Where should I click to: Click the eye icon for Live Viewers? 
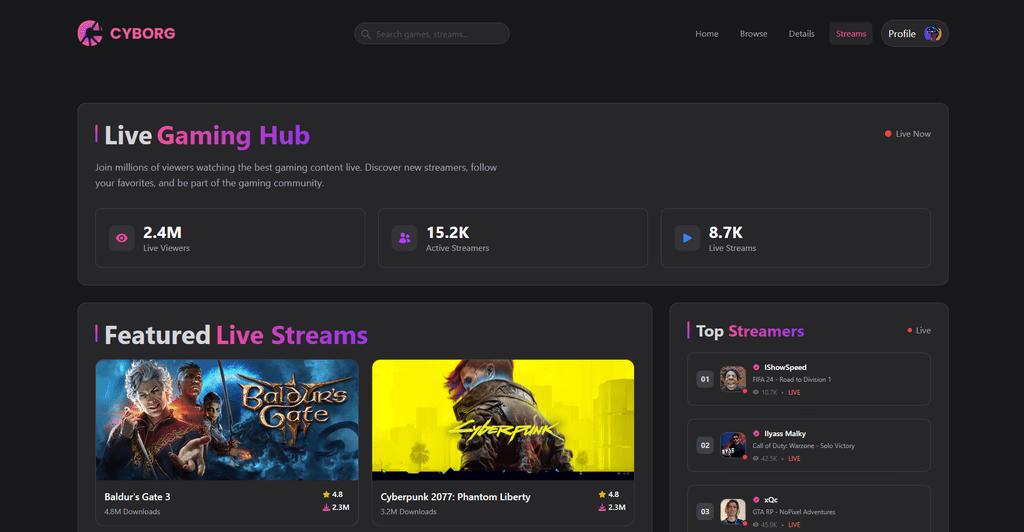point(121,238)
